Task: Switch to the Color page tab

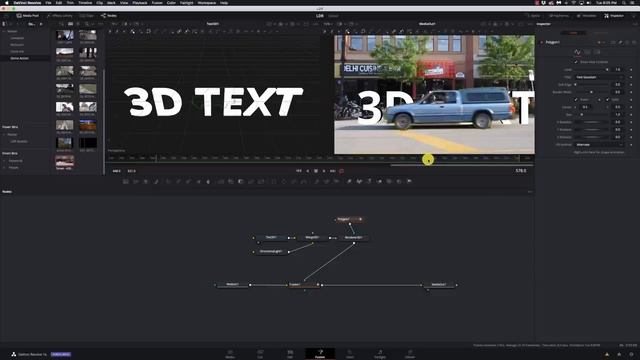Action: pos(350,354)
